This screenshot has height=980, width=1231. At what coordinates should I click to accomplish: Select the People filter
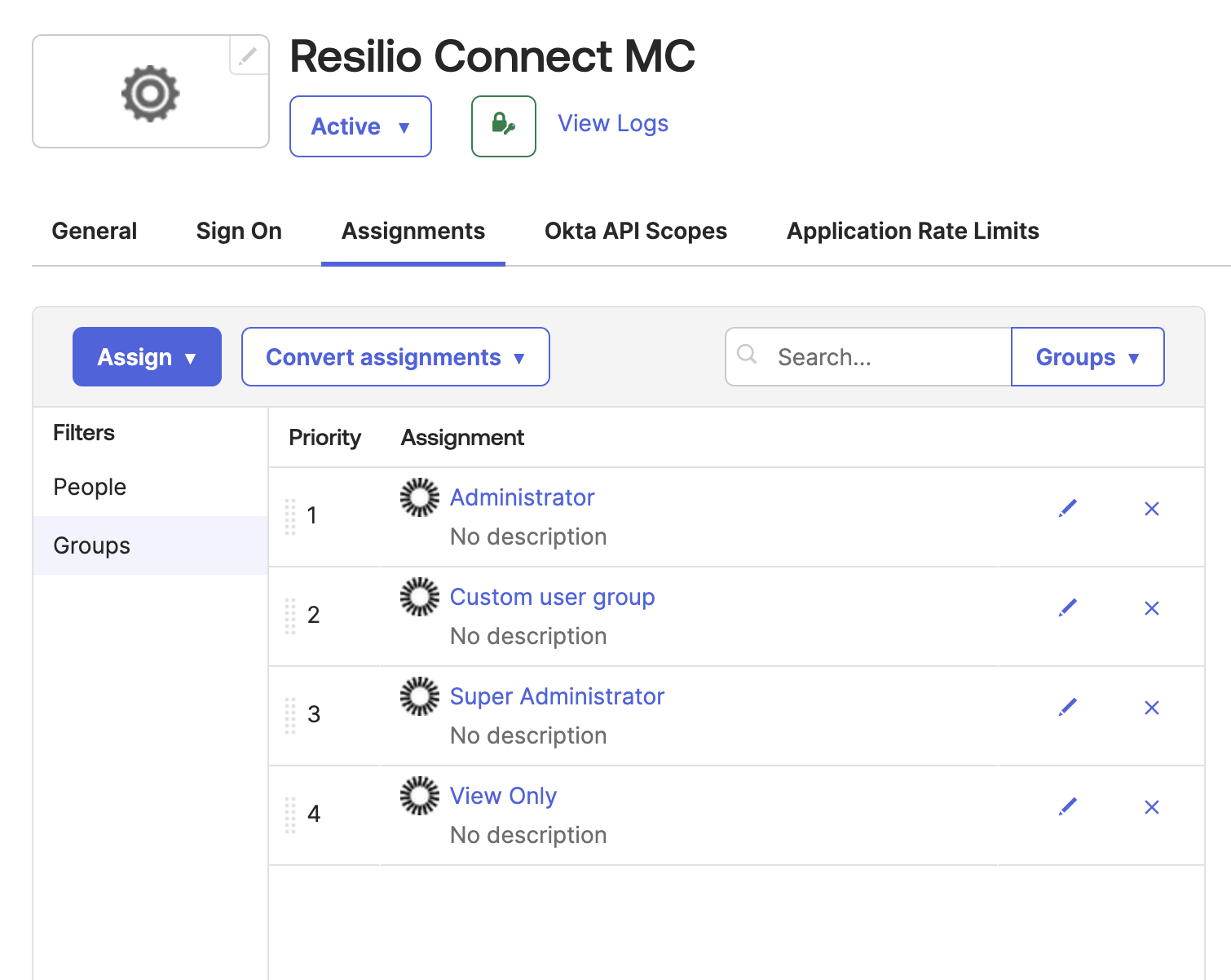90,487
